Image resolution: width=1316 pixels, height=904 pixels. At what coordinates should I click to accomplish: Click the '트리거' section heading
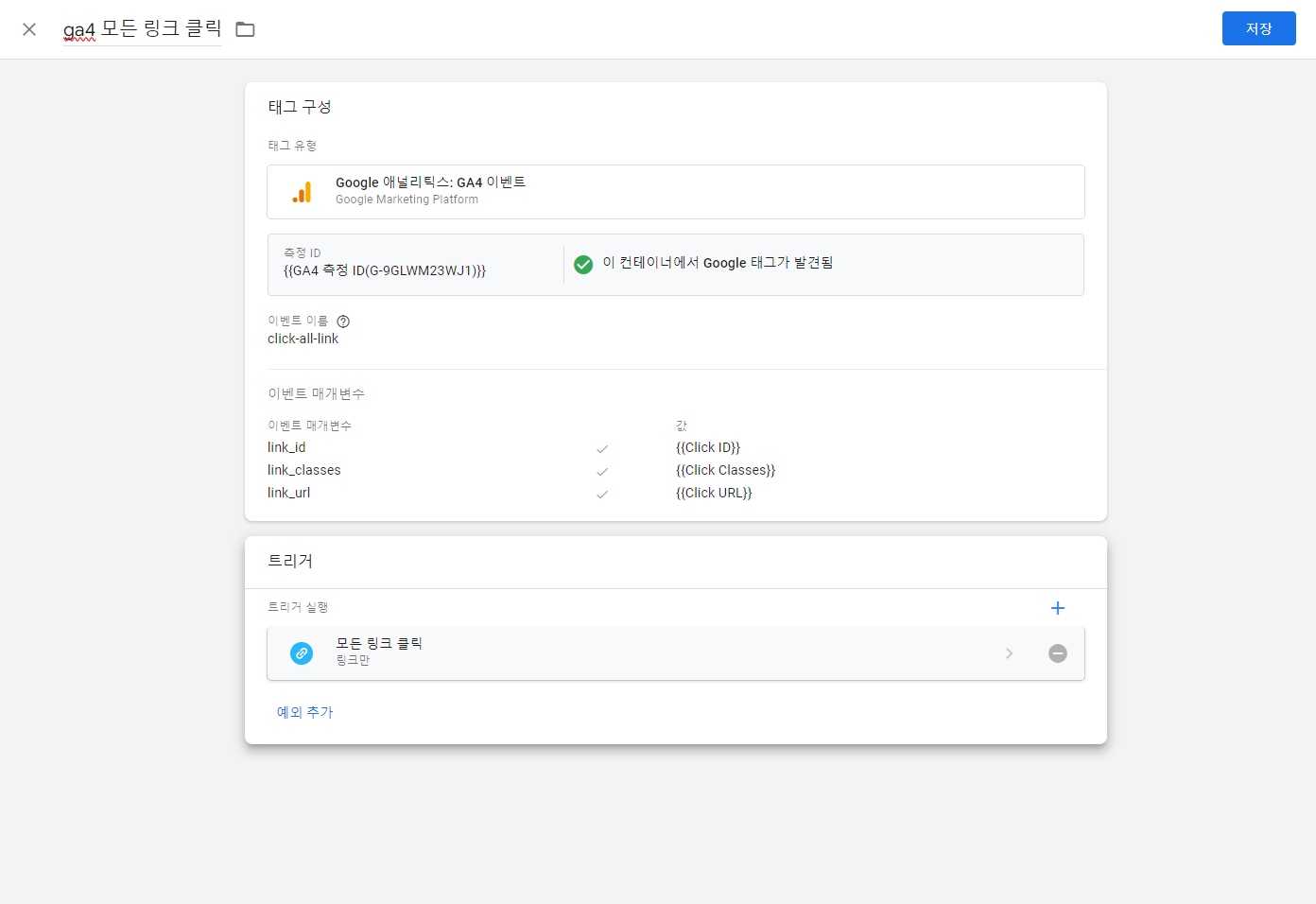click(290, 561)
